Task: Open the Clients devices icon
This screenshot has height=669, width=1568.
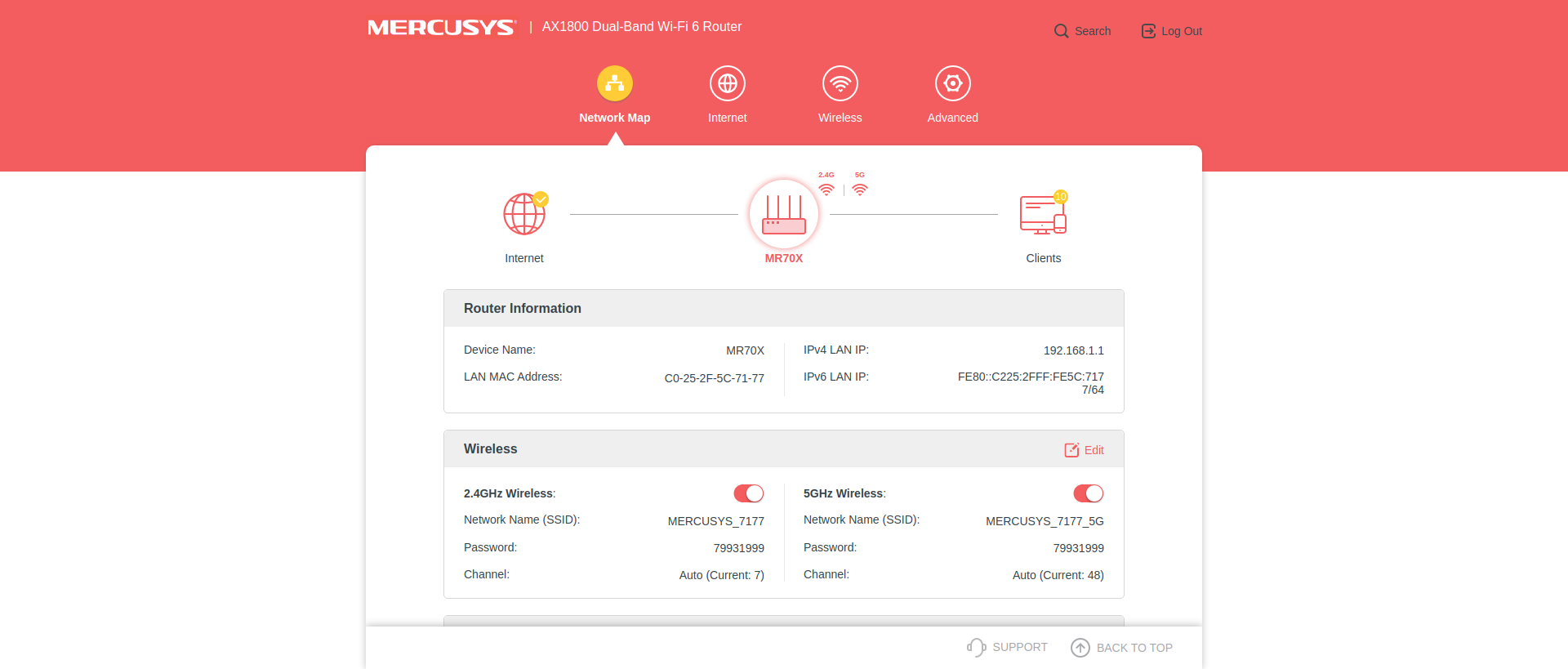Action: coord(1042,216)
